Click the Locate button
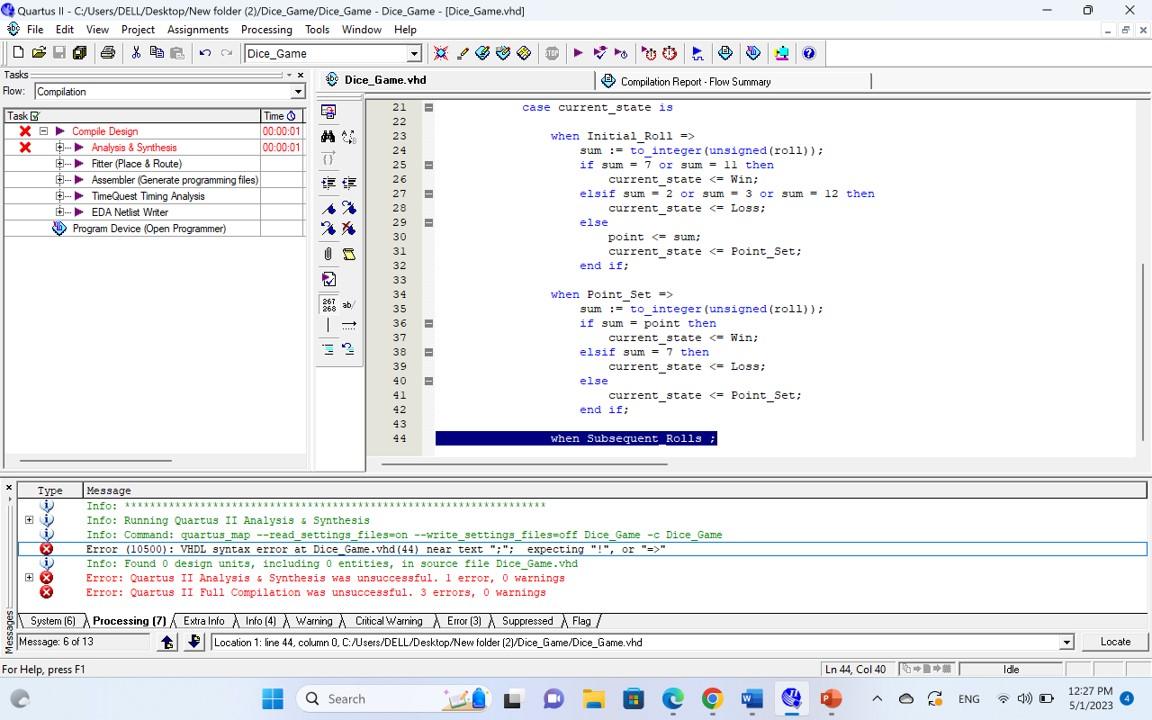1152x720 pixels. tap(1115, 642)
